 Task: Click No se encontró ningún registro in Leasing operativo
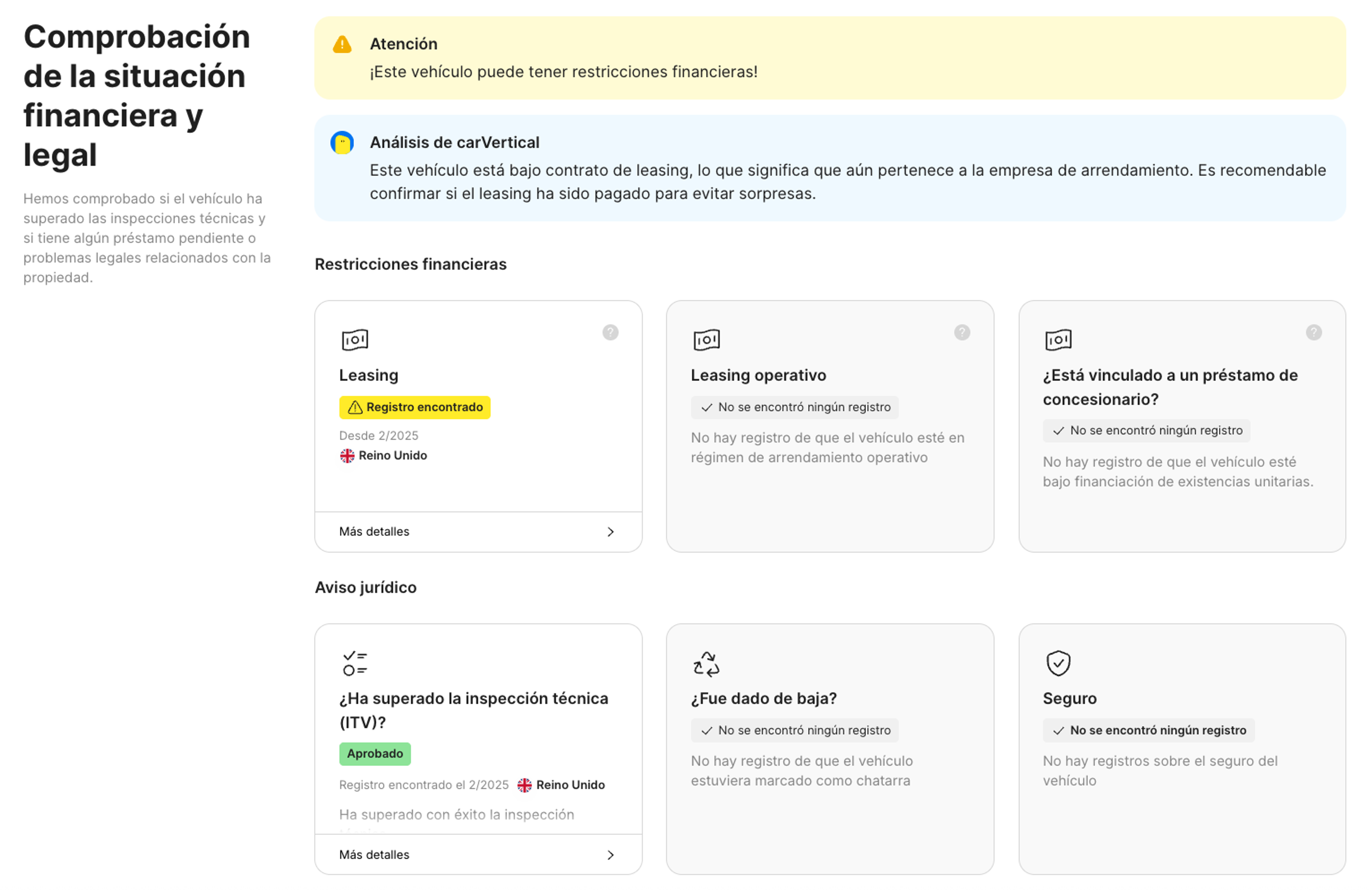point(805,407)
